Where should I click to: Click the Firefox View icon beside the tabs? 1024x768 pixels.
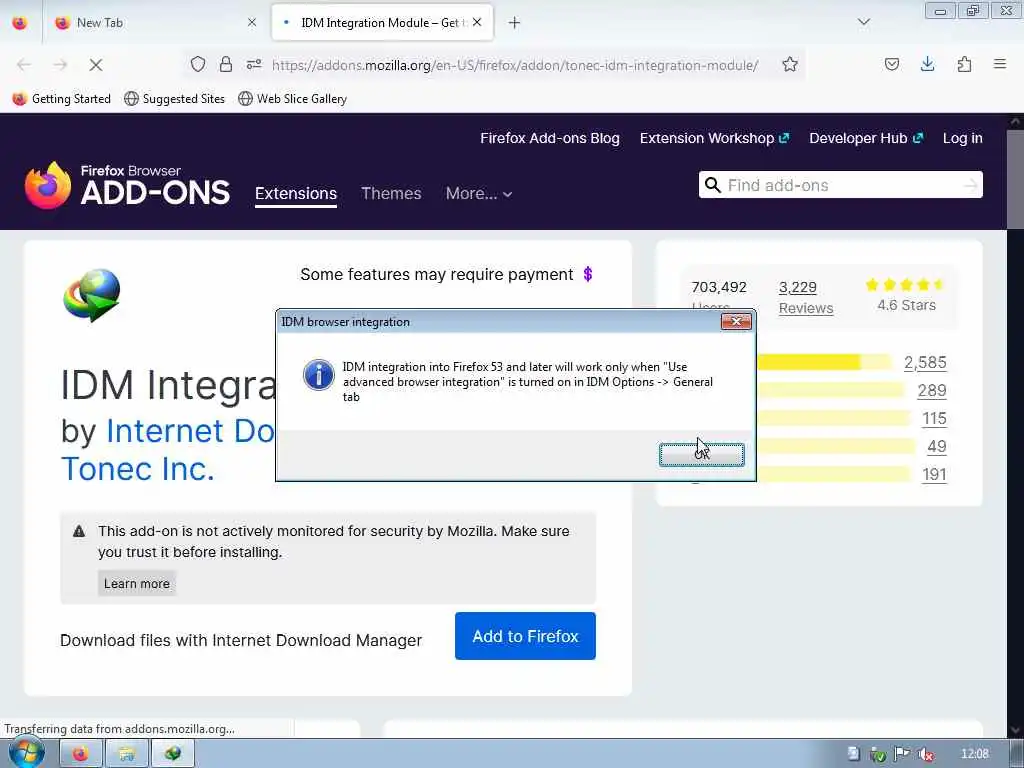click(20, 23)
